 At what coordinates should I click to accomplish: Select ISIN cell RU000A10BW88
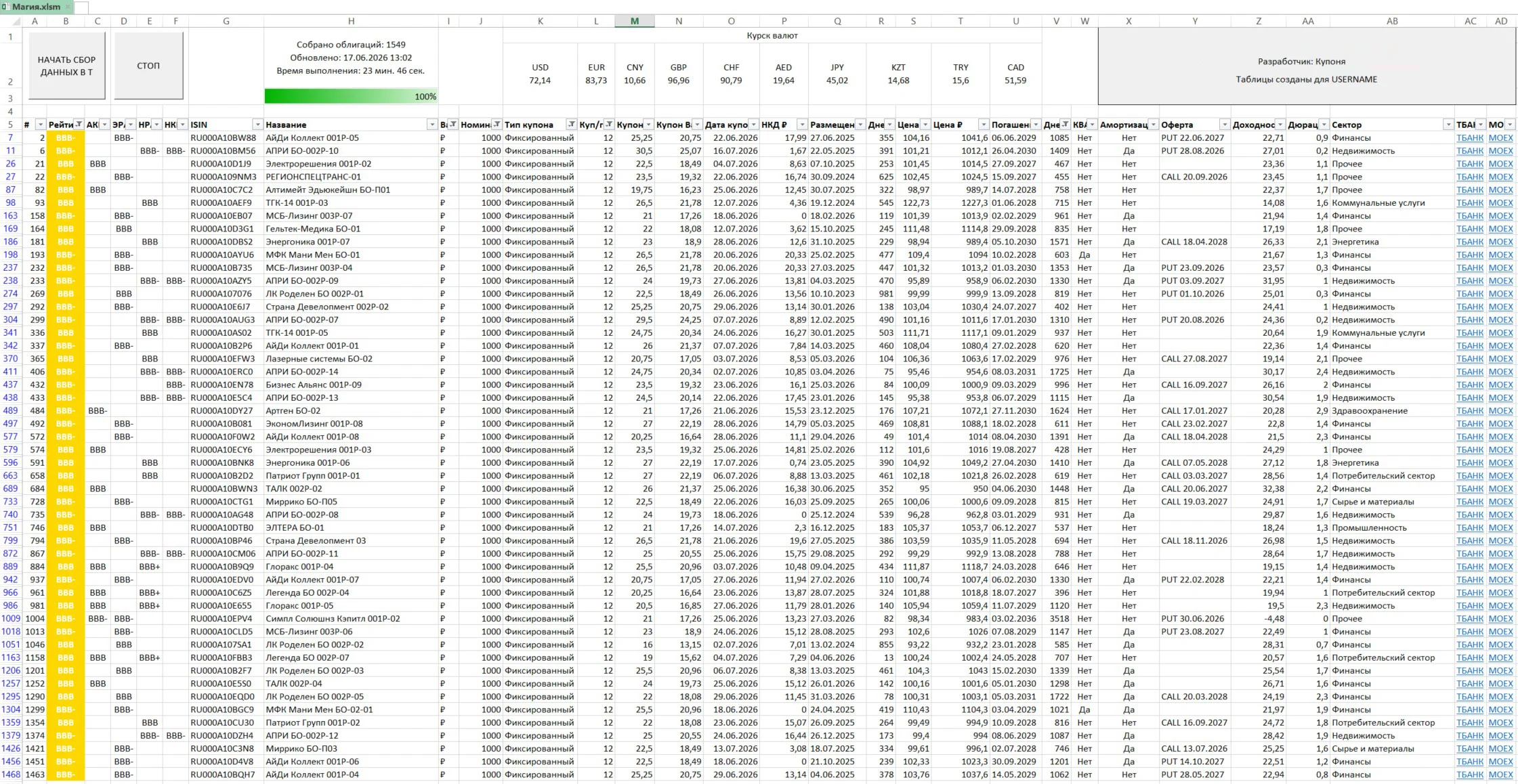226,138
